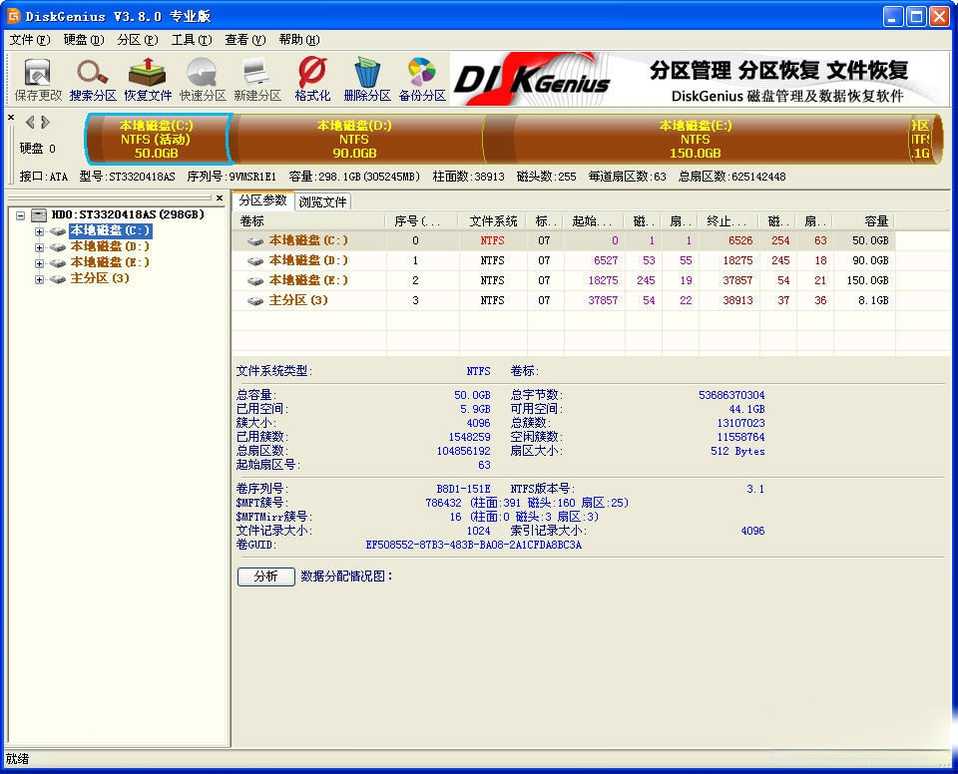Click the drive icon beside 本地磁盘(C:) in tree
The image size is (958, 774).
point(57,232)
